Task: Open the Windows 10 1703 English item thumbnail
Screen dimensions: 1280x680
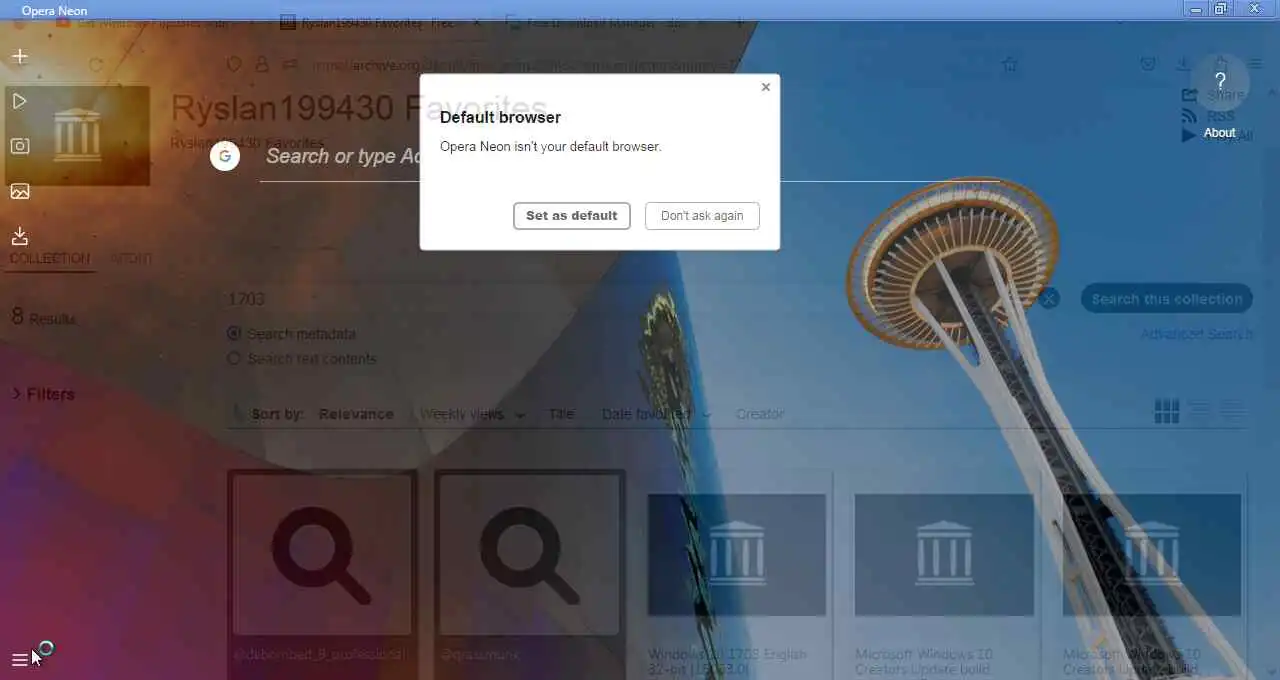Action: (x=737, y=555)
